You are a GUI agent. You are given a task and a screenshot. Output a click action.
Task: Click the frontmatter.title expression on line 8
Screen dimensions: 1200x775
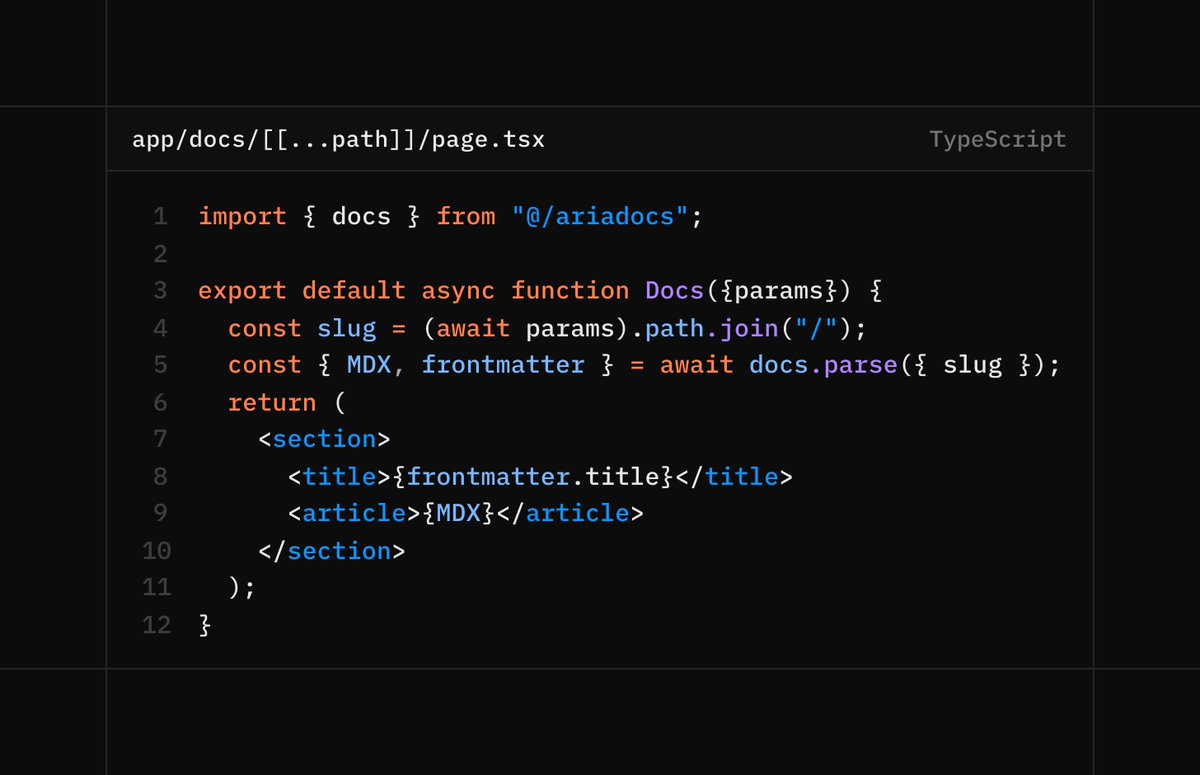(x=533, y=477)
